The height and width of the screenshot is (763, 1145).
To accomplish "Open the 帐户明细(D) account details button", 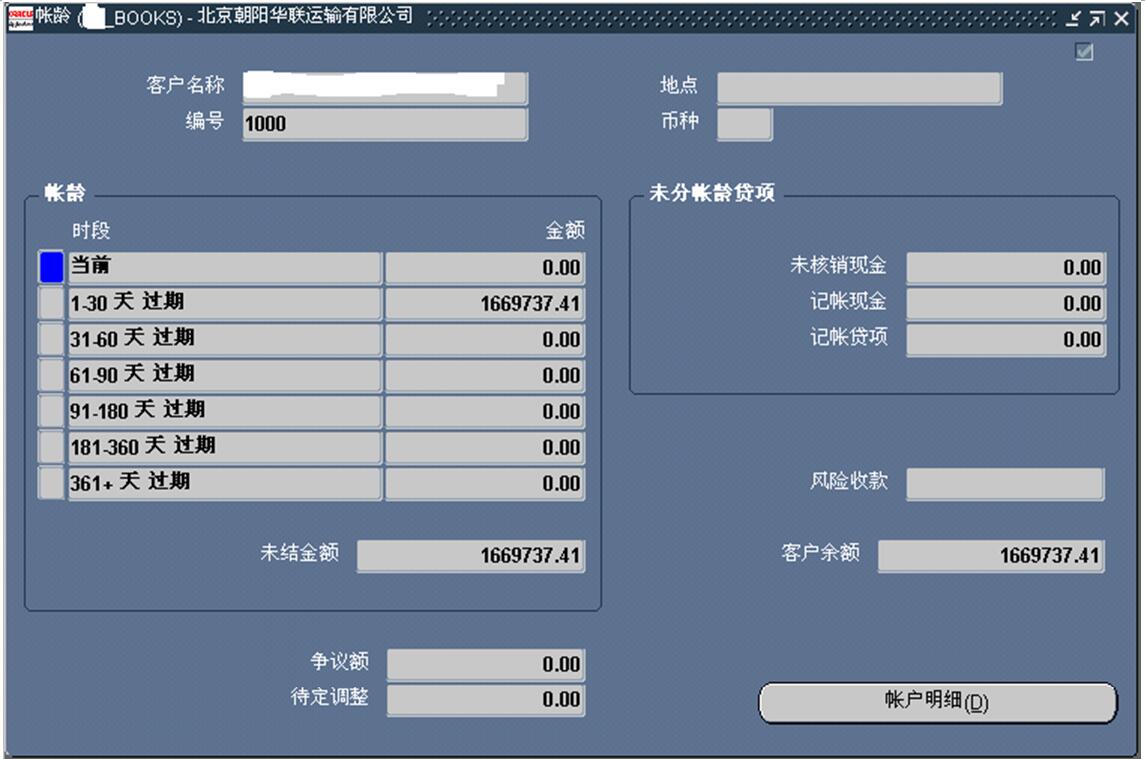I will pyautogui.click(x=937, y=702).
